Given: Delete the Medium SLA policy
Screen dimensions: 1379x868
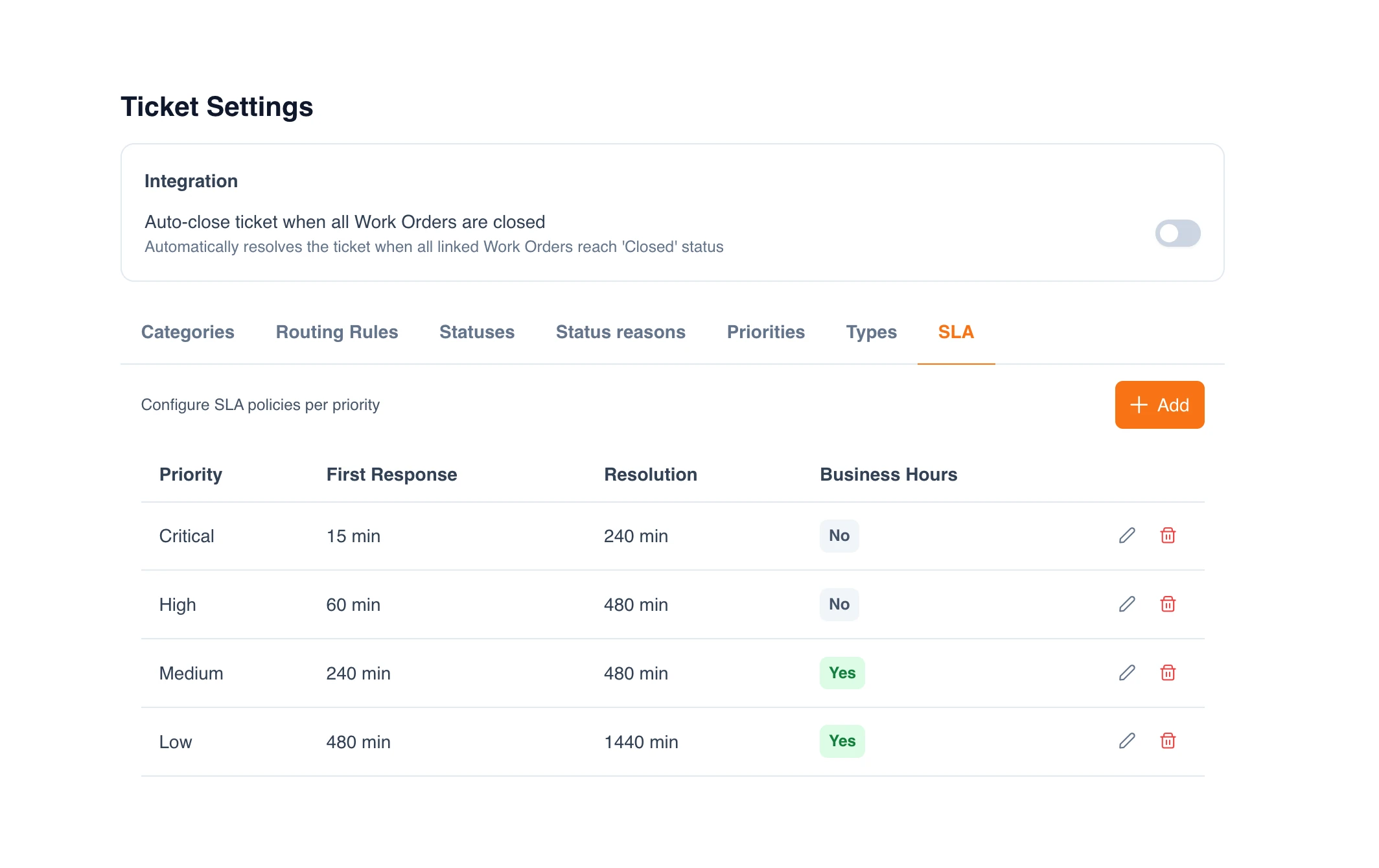Looking at the screenshot, I should pos(1168,673).
